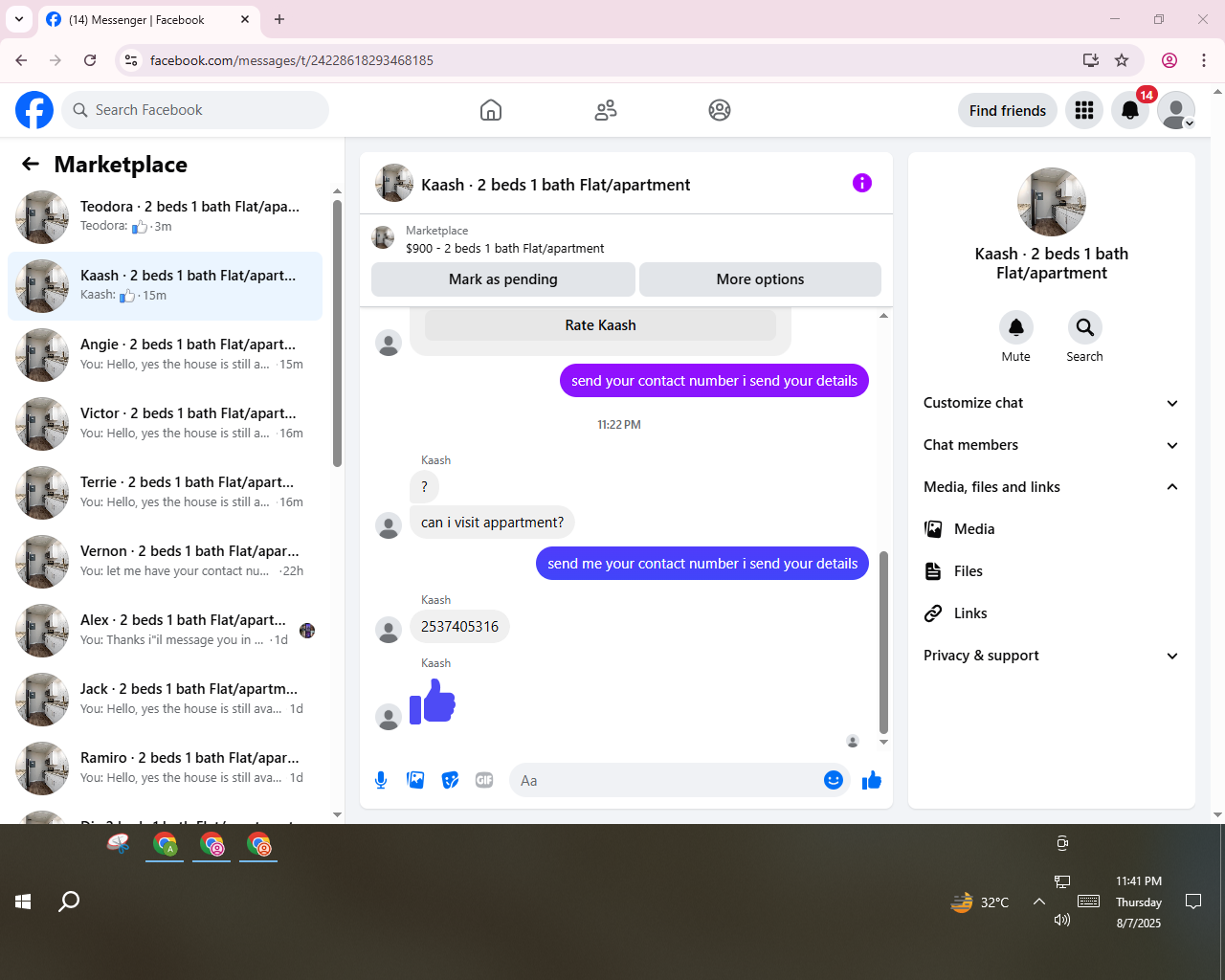The image size is (1225, 980).
Task: View site information icon in address bar
Action: [132, 60]
